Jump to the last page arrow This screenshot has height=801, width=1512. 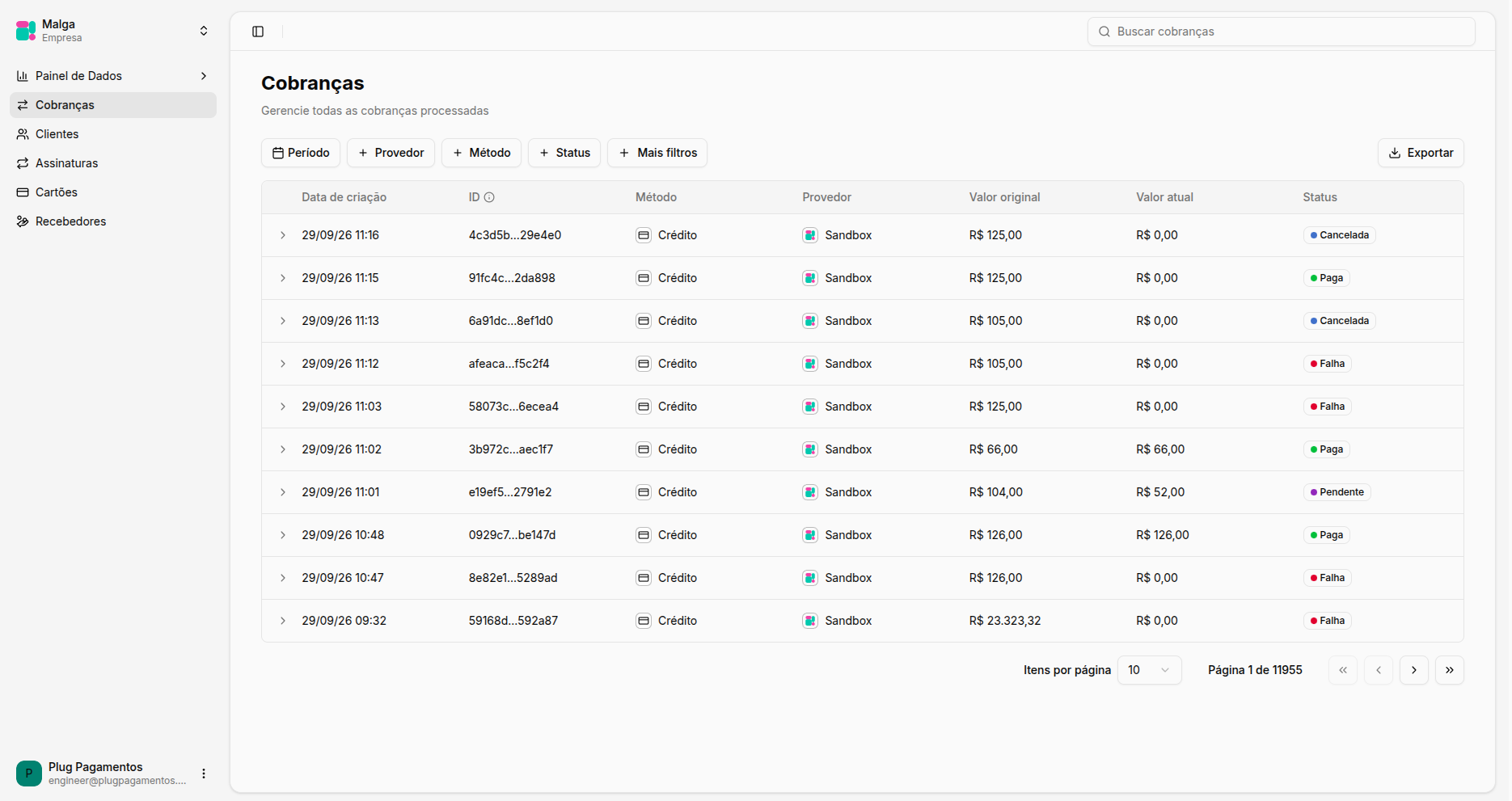[1450, 670]
